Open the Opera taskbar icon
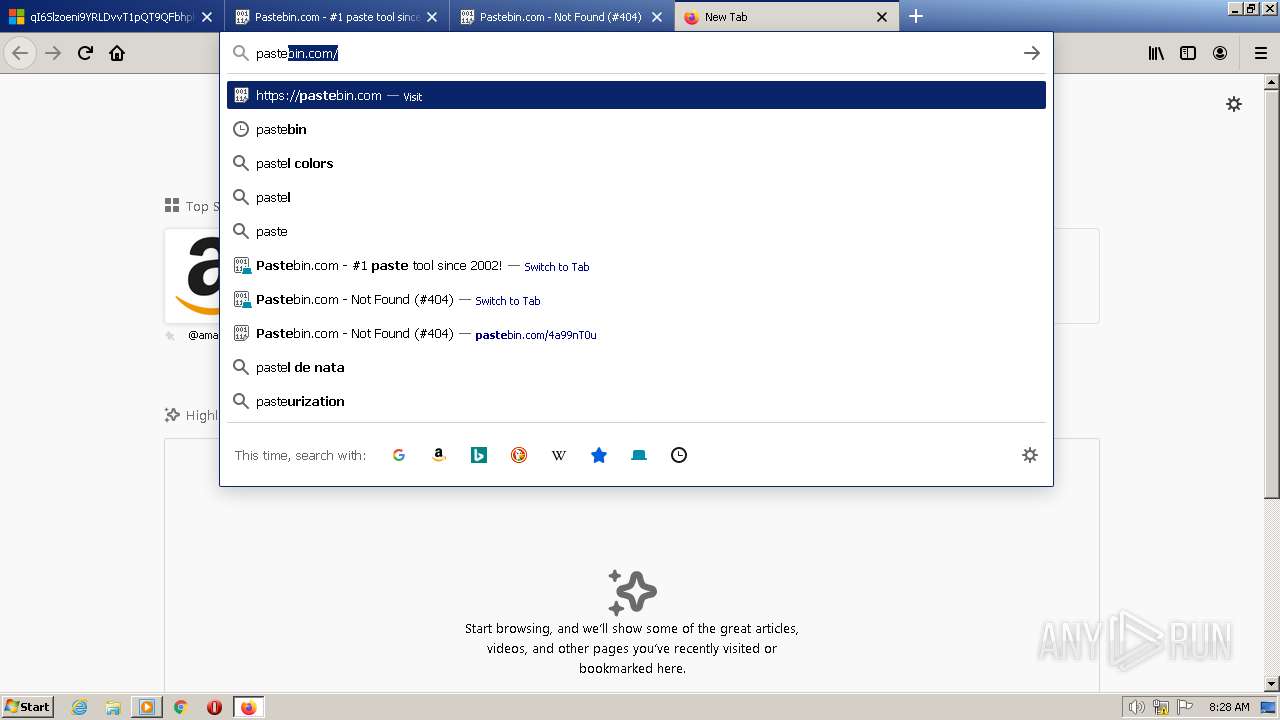 214,707
